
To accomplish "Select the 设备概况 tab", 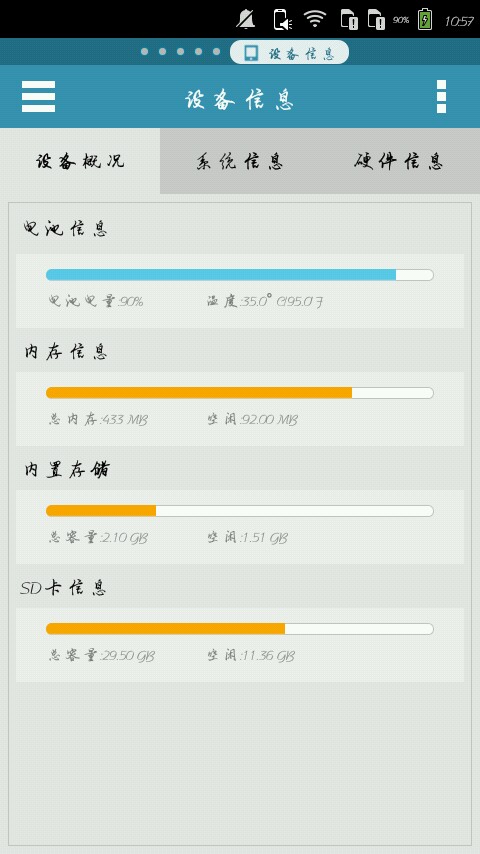I will (x=80, y=161).
